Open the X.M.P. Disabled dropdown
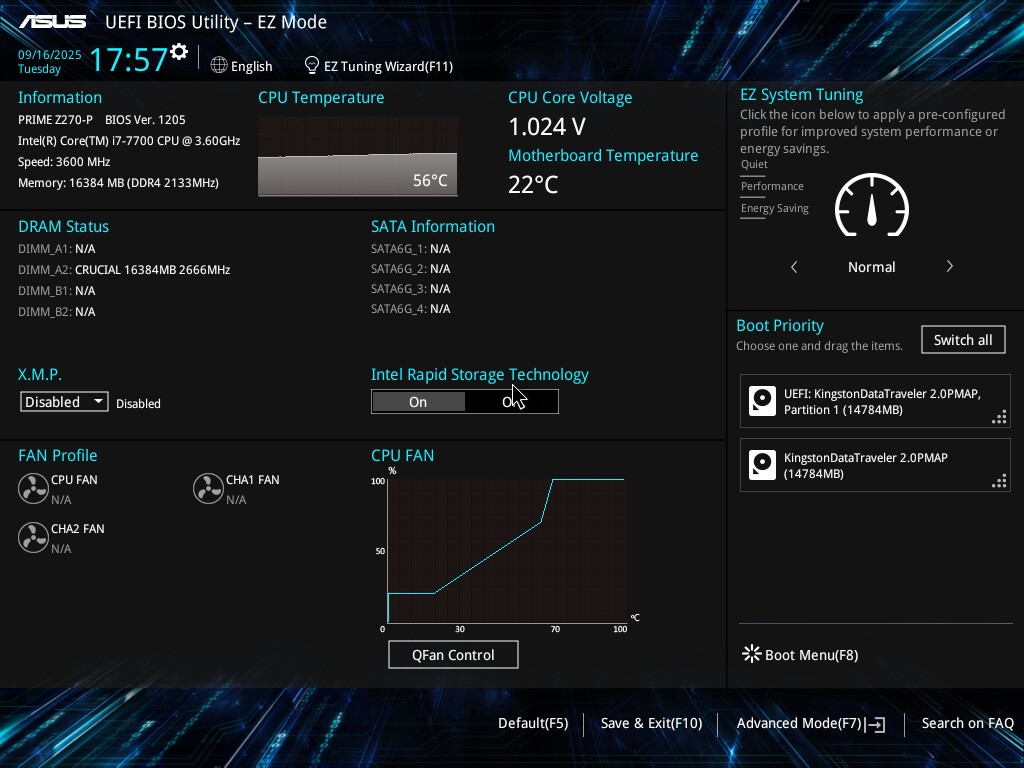 (x=64, y=402)
